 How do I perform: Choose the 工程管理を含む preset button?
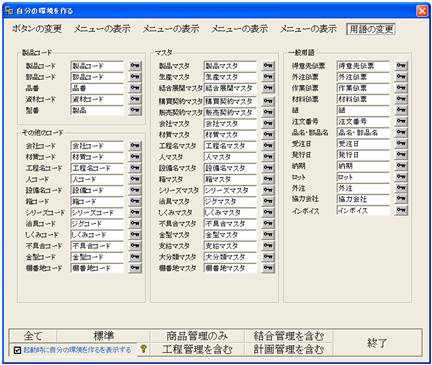[x=197, y=349]
